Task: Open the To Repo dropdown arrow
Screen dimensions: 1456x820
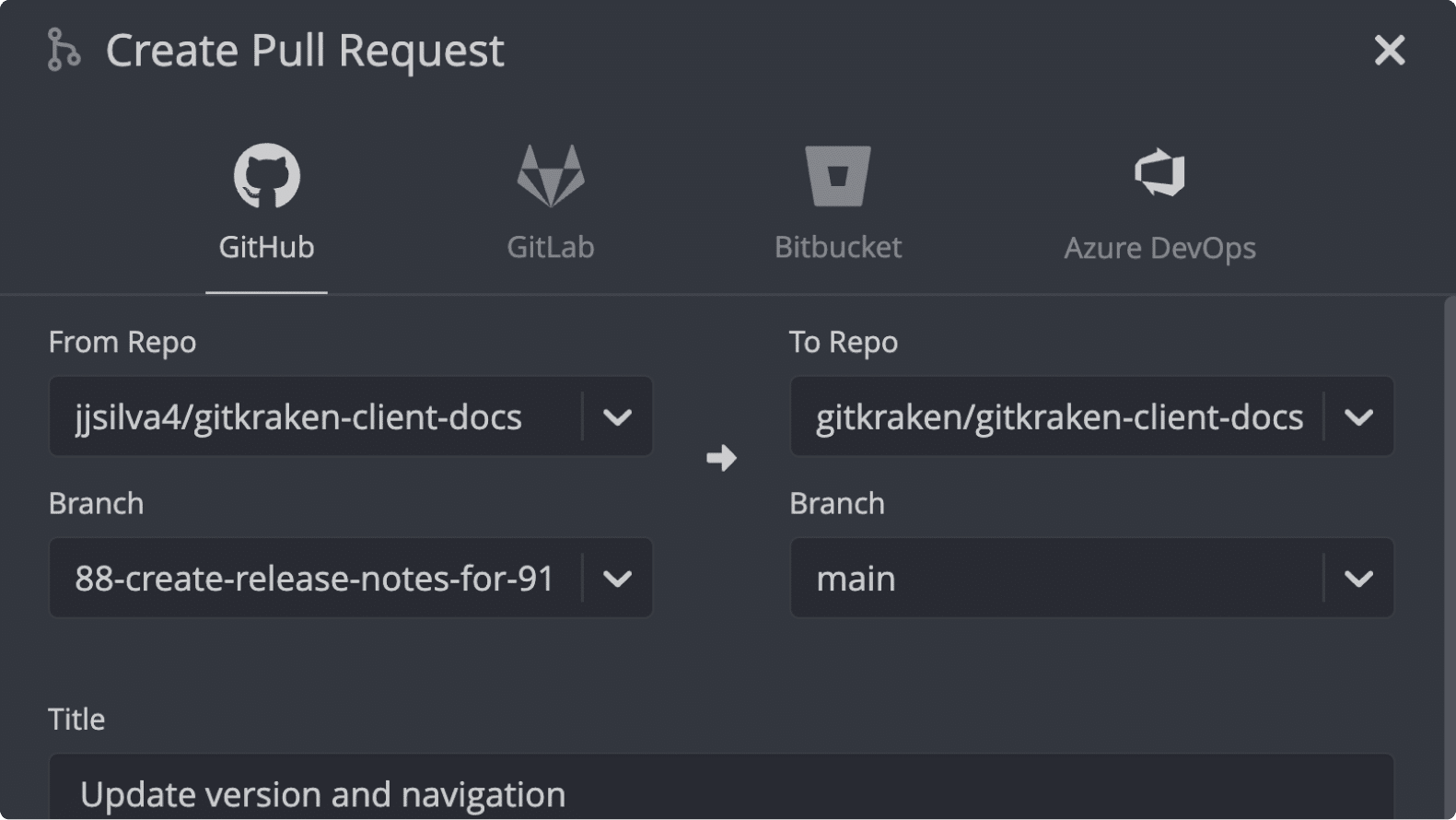Action: (1358, 417)
